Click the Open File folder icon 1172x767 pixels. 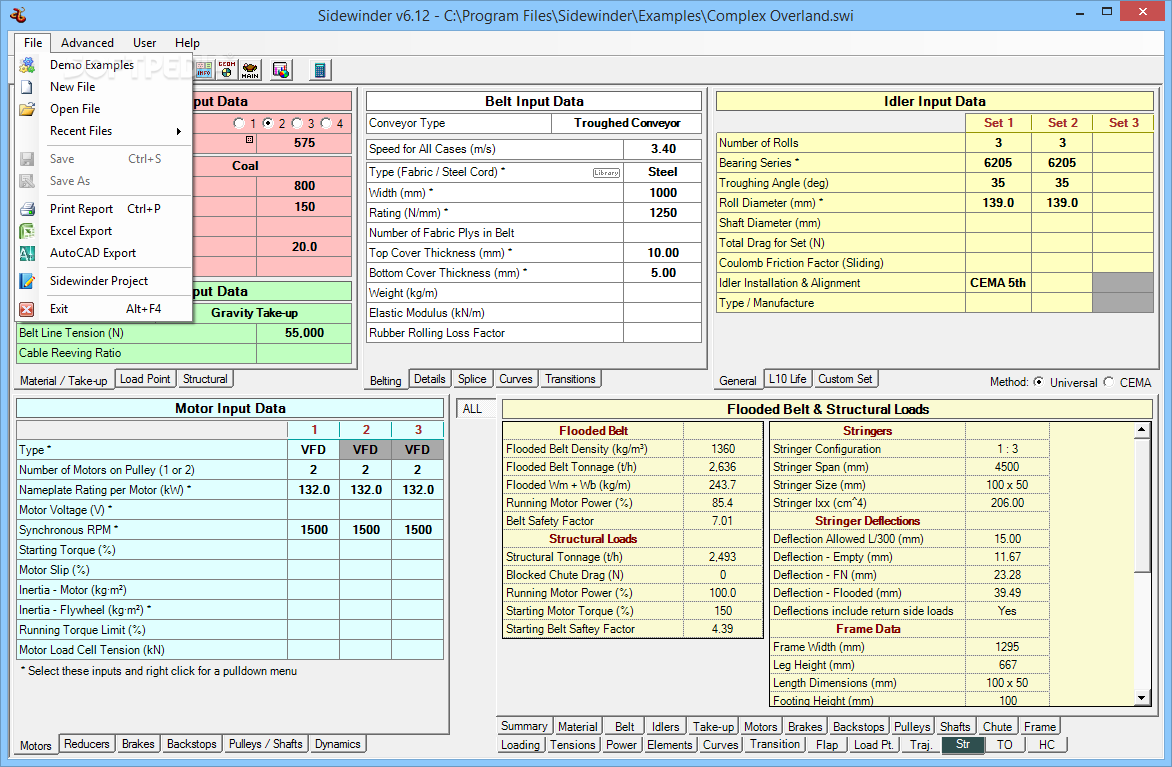[x=27, y=109]
